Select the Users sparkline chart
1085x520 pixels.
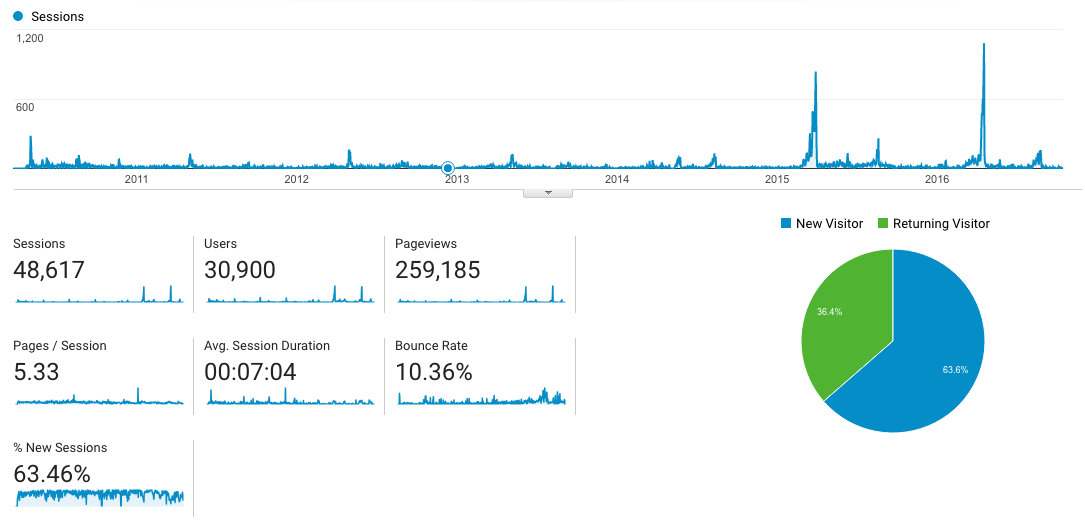coord(289,295)
